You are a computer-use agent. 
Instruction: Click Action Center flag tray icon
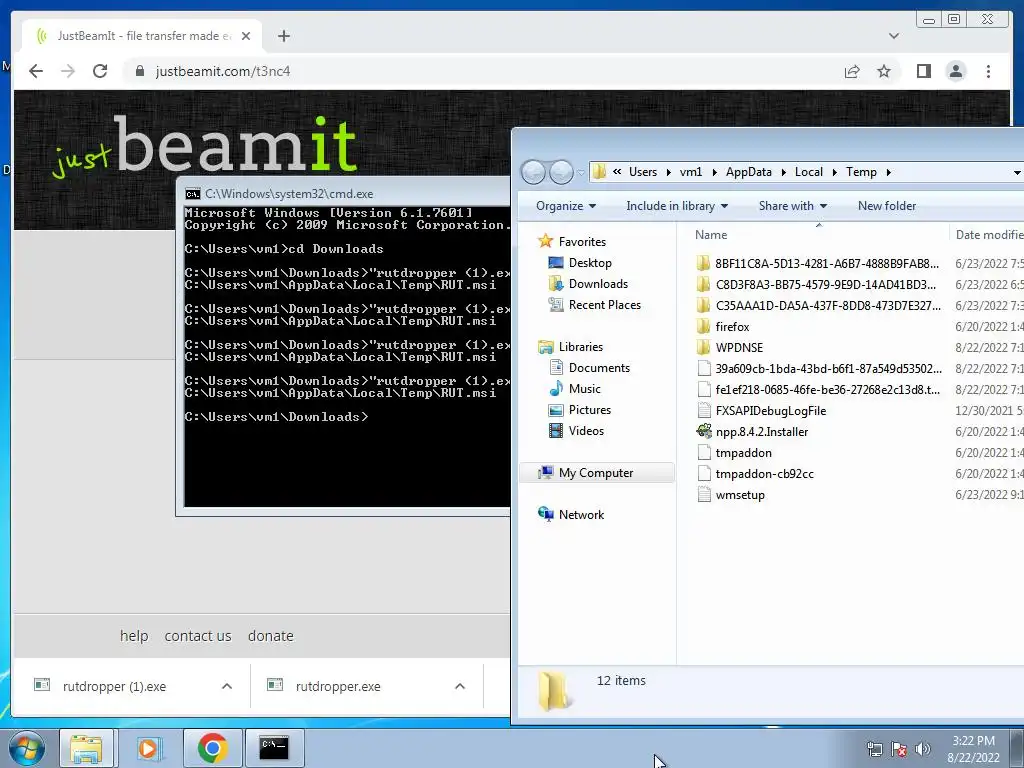tap(899, 749)
